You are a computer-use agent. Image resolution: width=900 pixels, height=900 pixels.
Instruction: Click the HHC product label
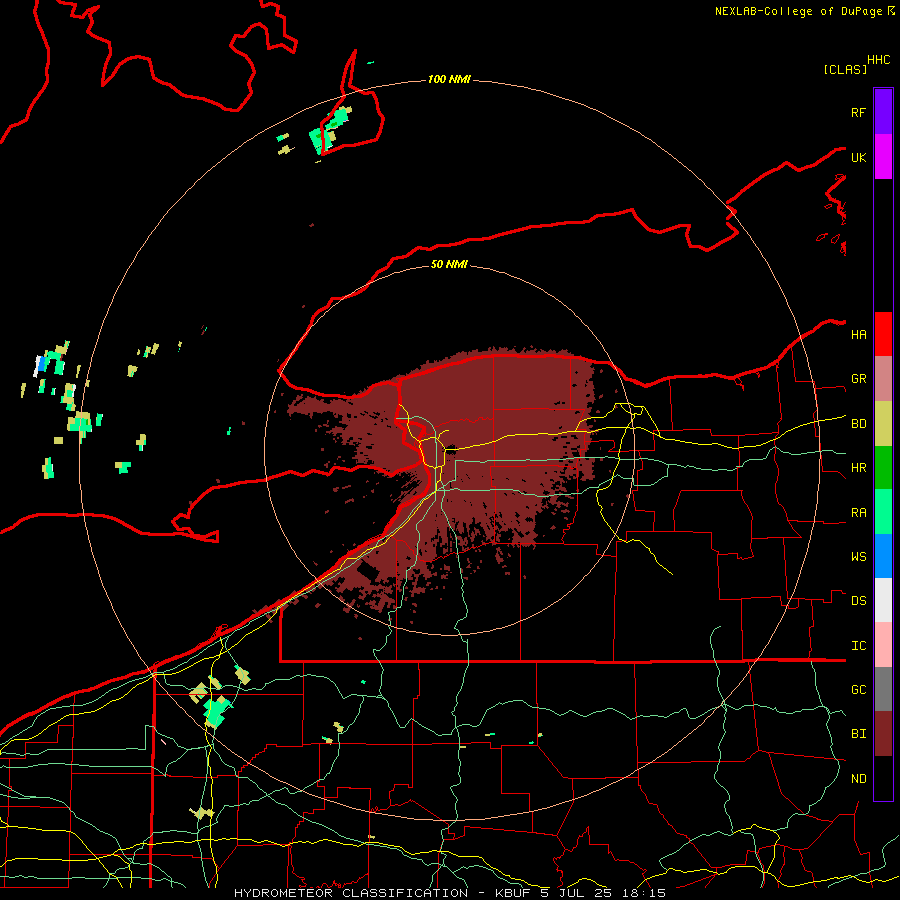click(x=878, y=60)
